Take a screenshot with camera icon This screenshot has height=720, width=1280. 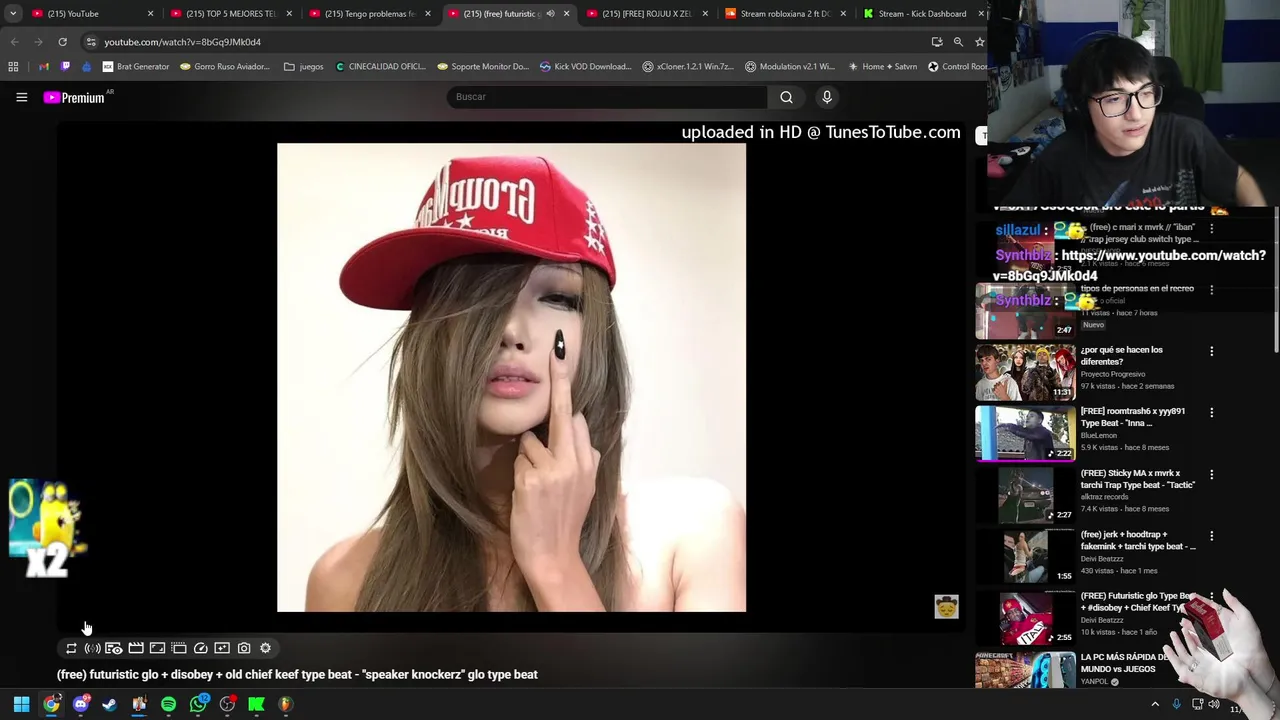pos(244,648)
